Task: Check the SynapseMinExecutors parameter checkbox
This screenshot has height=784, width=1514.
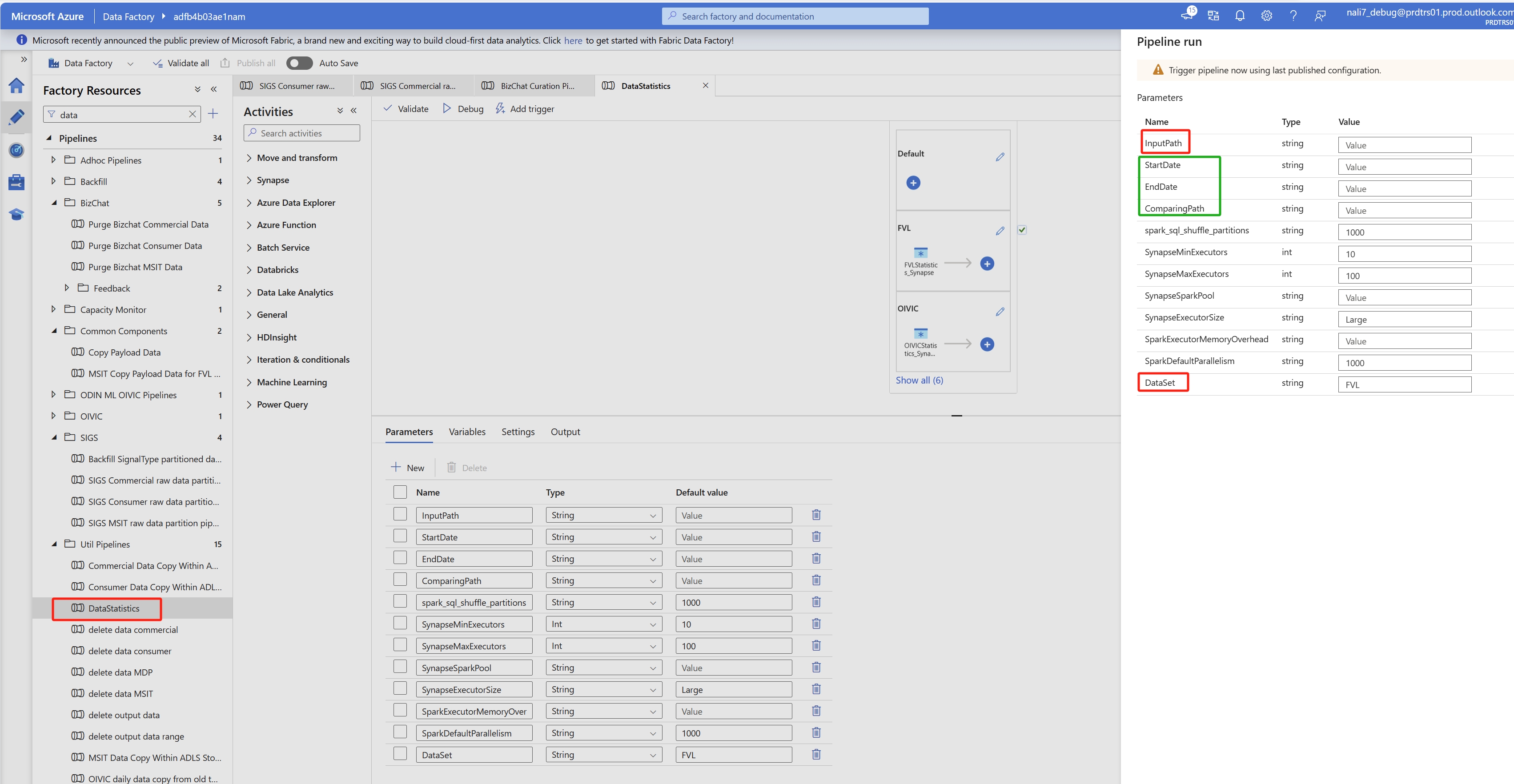Action: 400,623
